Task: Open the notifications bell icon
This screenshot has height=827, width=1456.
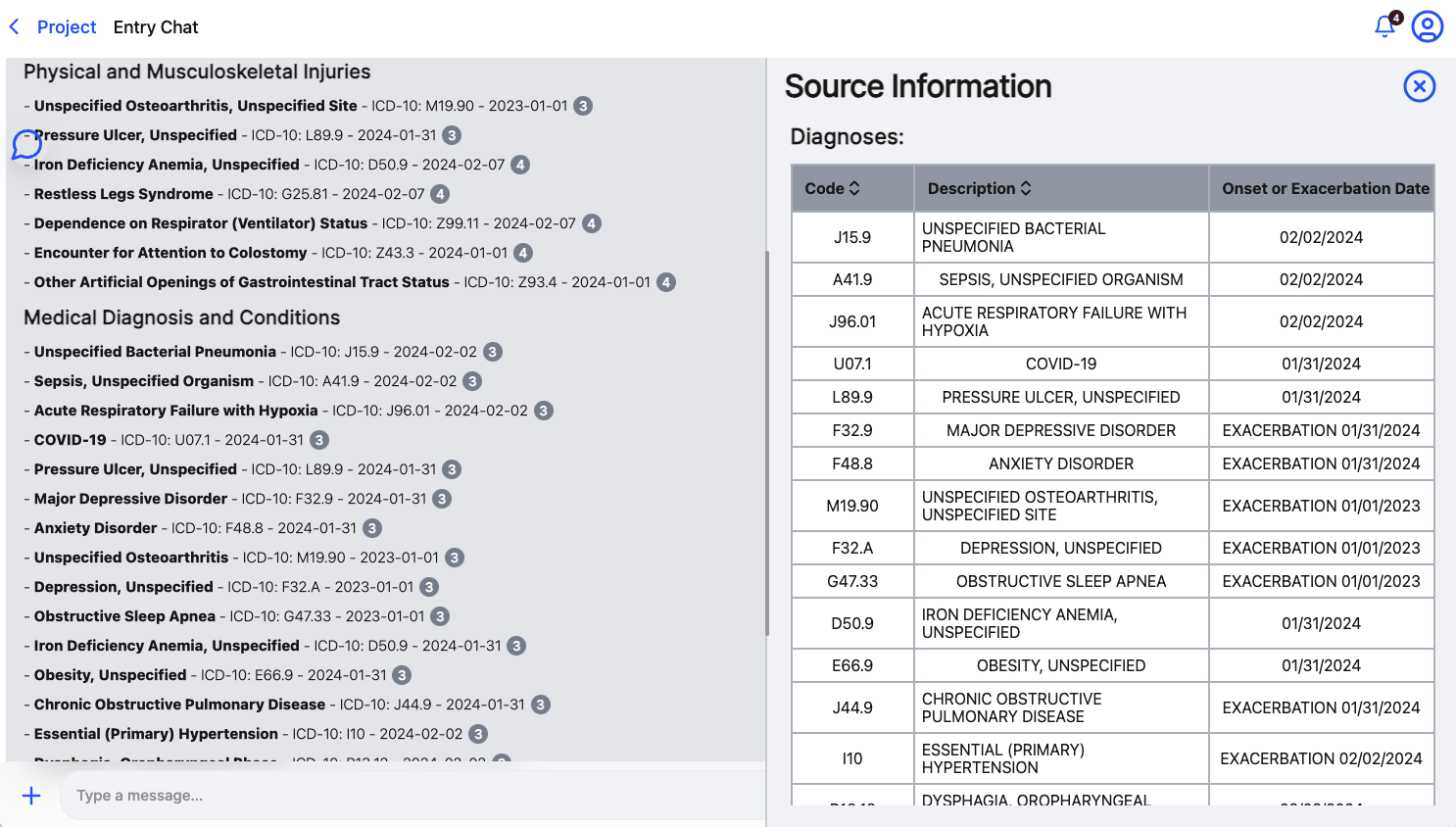Action: (1383, 26)
